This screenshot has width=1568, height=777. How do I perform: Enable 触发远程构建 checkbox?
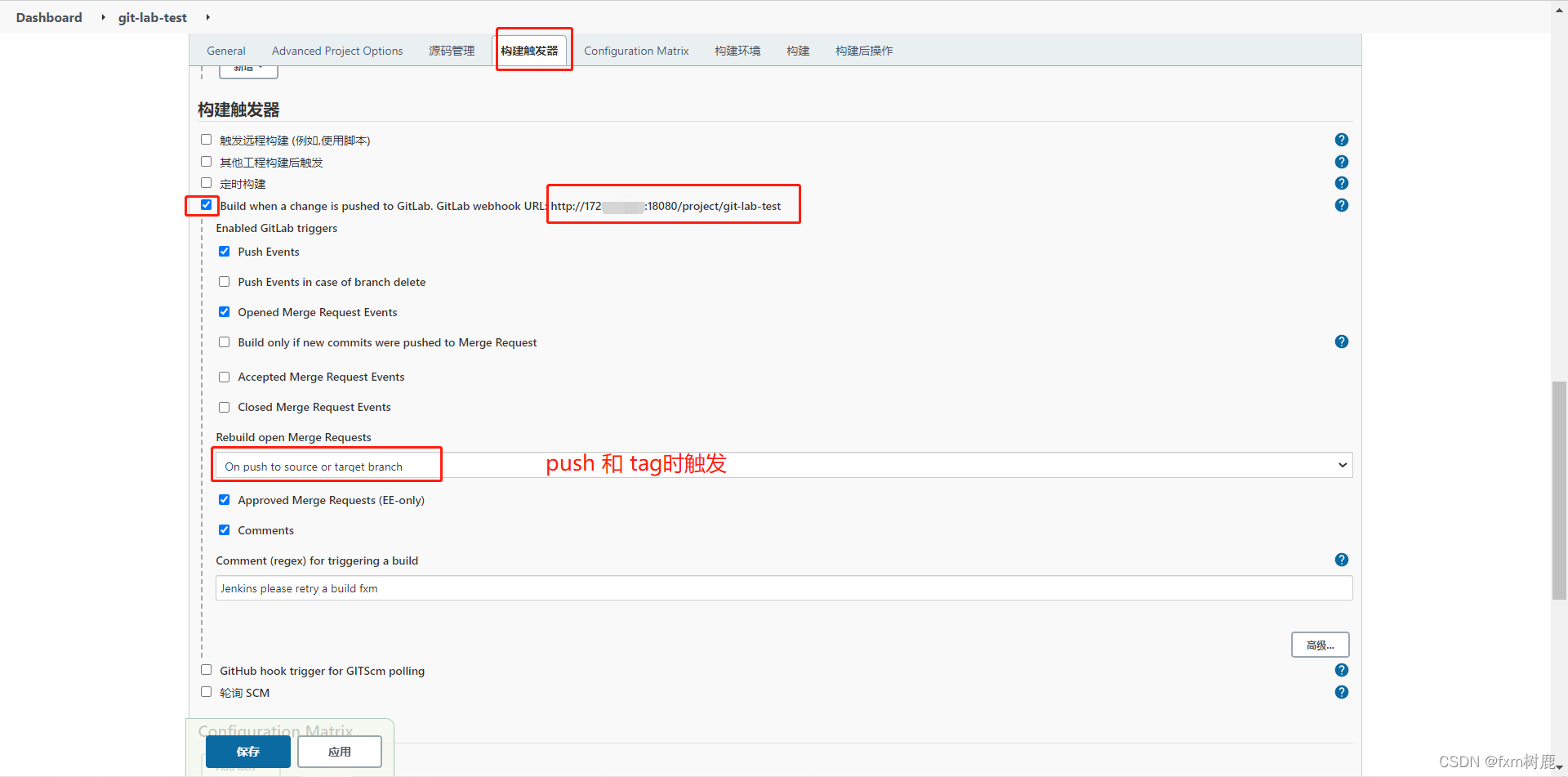(x=206, y=140)
